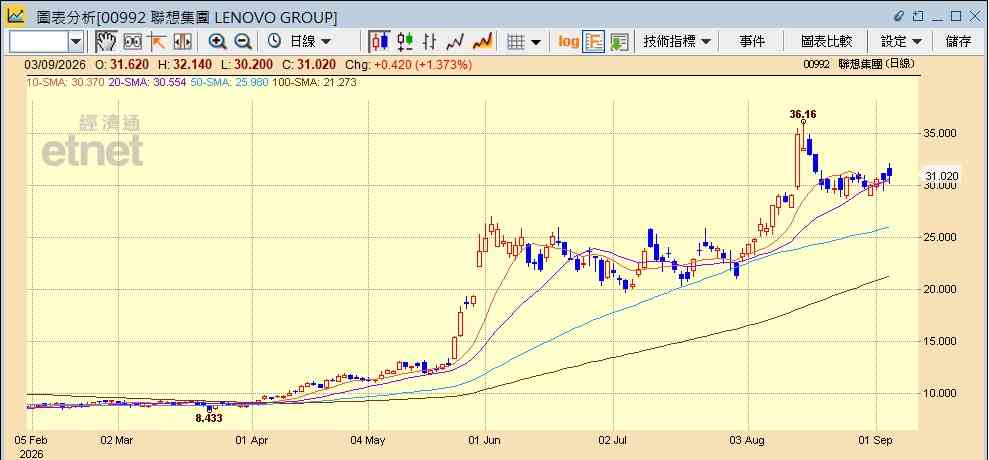This screenshot has height=460, width=989.
Task: Click the date 03/09/2026 in header
Action: [55, 64]
